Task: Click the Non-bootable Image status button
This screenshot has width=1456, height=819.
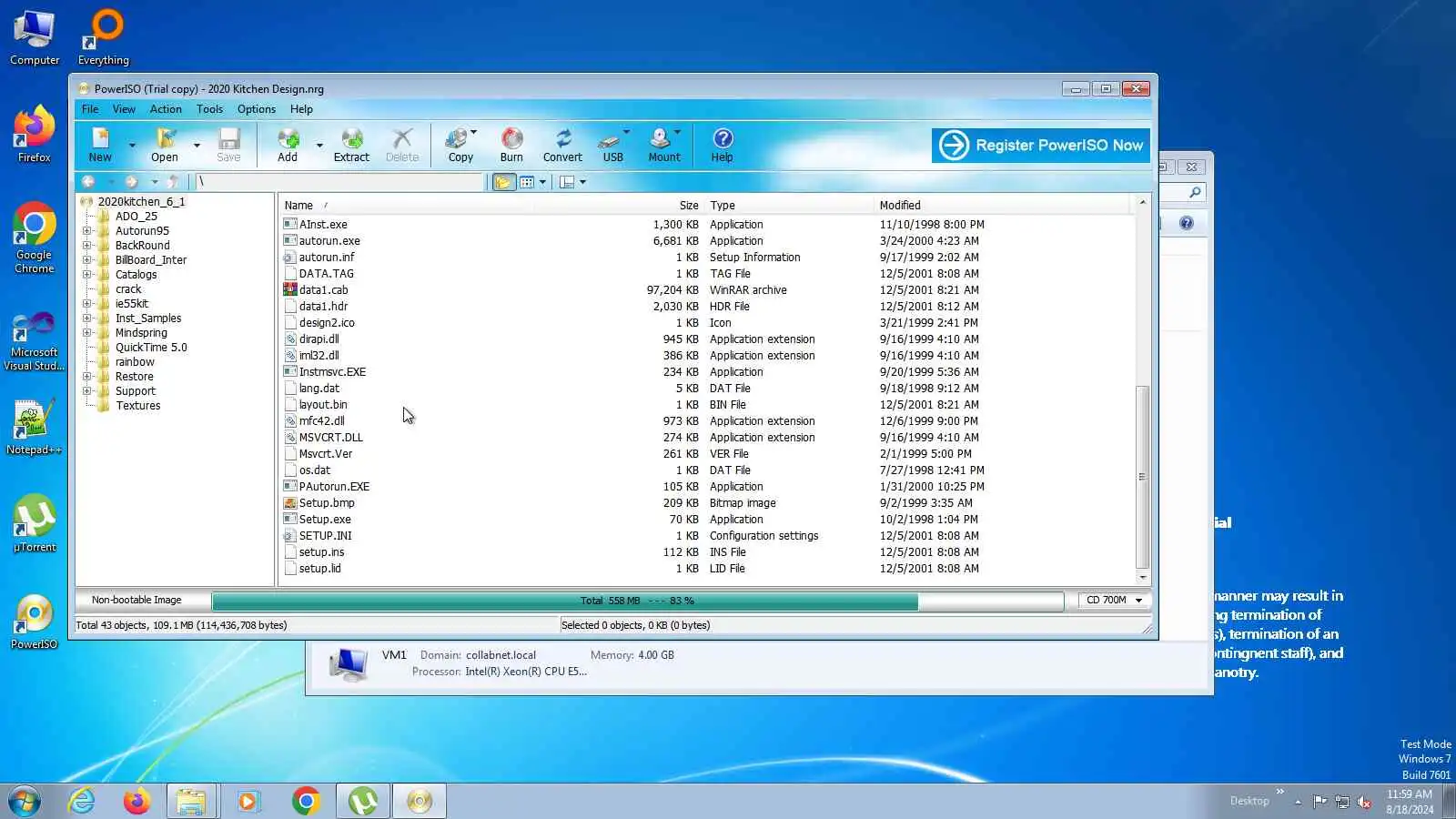Action: (136, 601)
